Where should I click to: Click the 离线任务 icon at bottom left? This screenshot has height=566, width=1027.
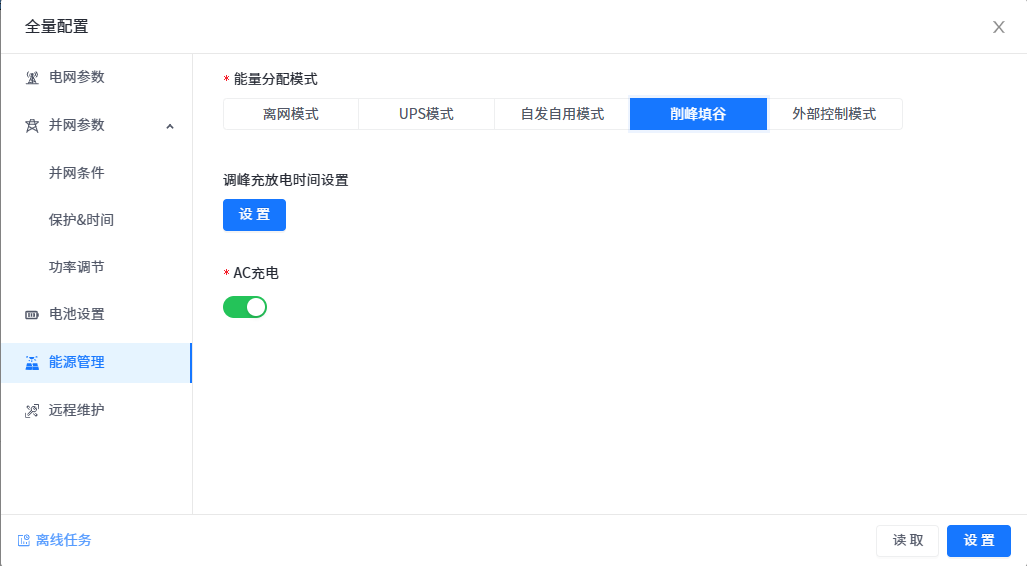click(24, 541)
